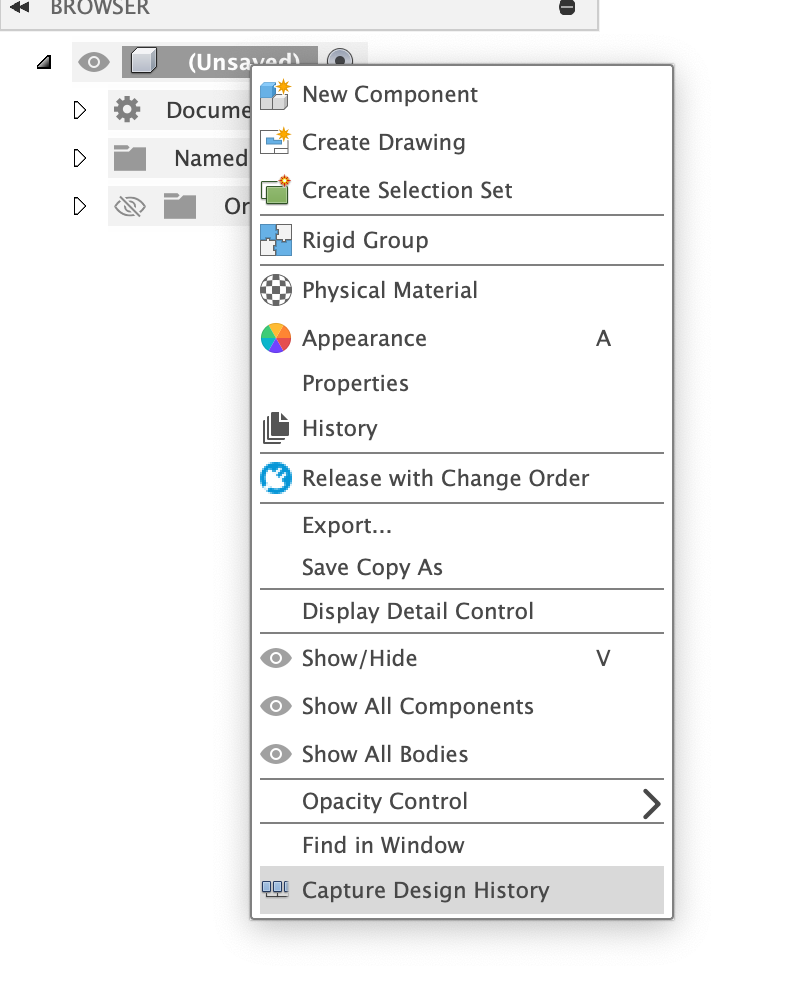Collapse the root component disclosure triangle
The width and height of the screenshot is (808, 1000).
click(x=42, y=61)
